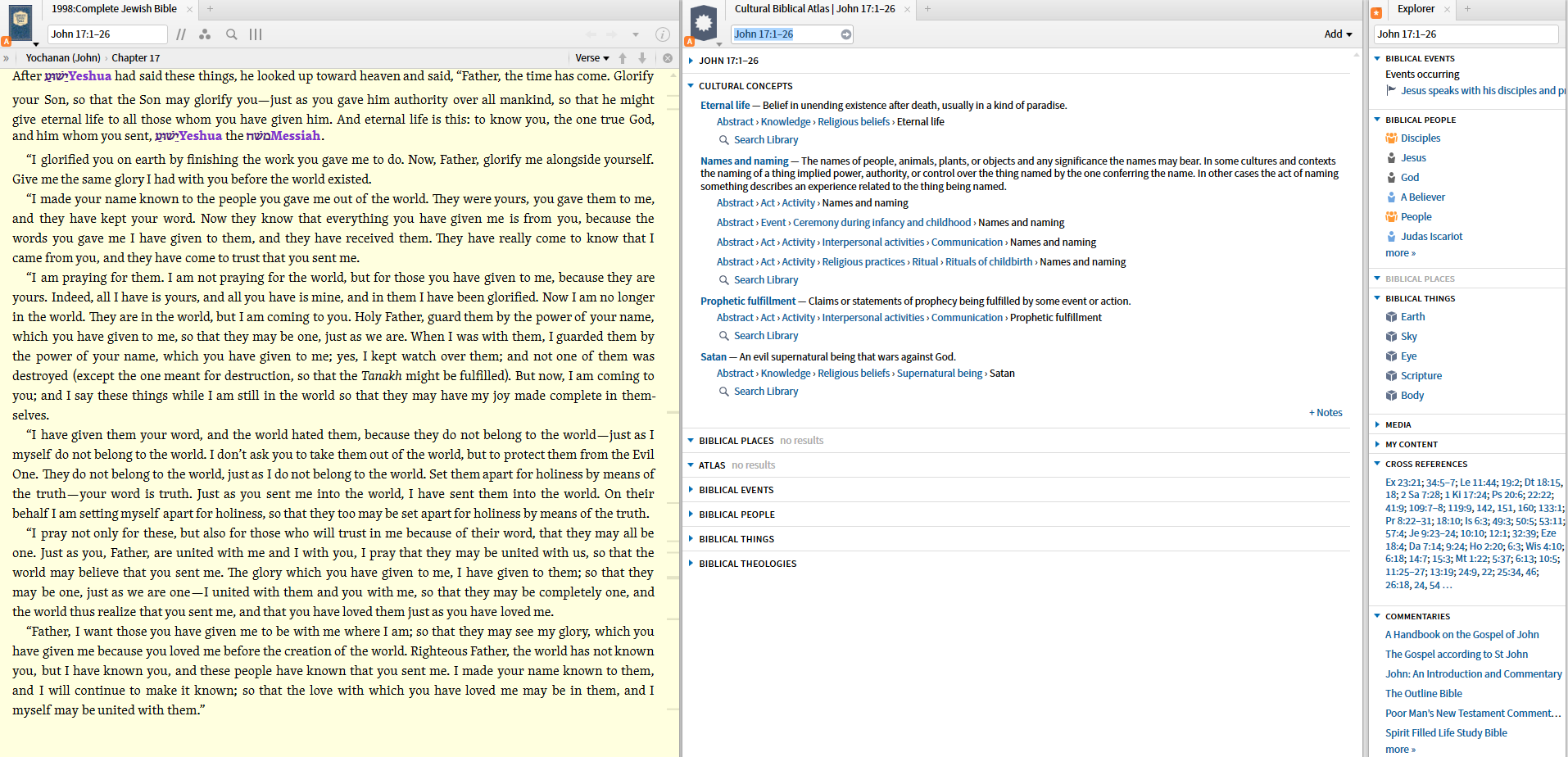Click Yochanan (John) breadcrumb

pos(63,58)
